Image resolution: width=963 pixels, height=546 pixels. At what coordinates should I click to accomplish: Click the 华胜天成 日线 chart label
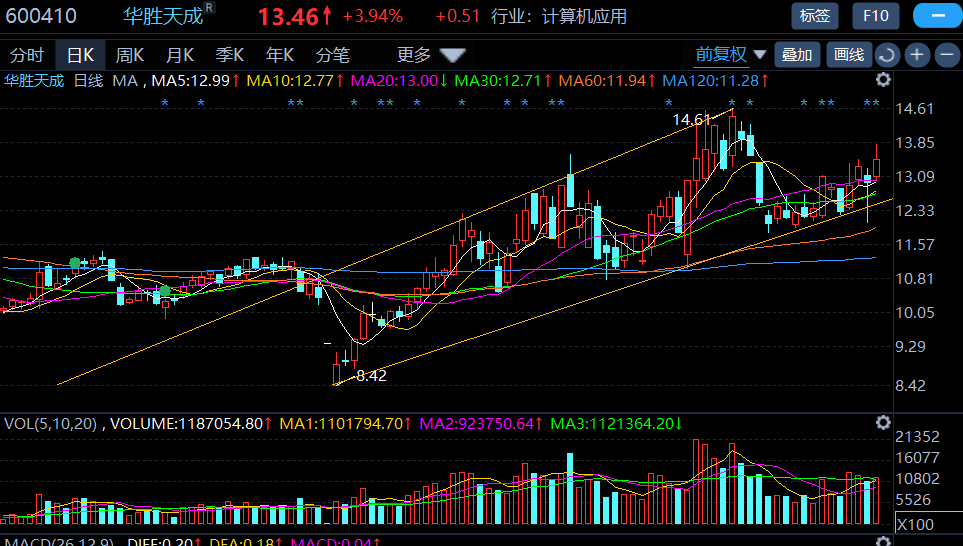coord(53,80)
